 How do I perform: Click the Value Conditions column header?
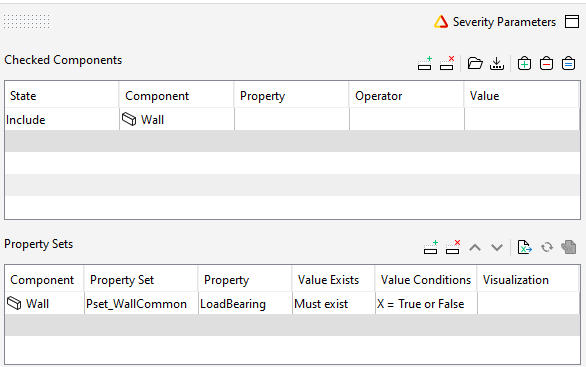[x=426, y=280]
